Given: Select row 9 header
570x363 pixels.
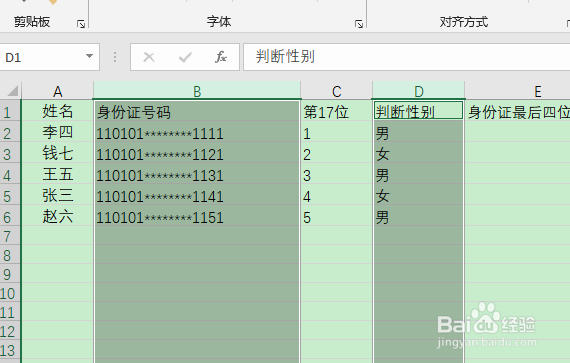Looking at the screenshot, I should click(11, 274).
